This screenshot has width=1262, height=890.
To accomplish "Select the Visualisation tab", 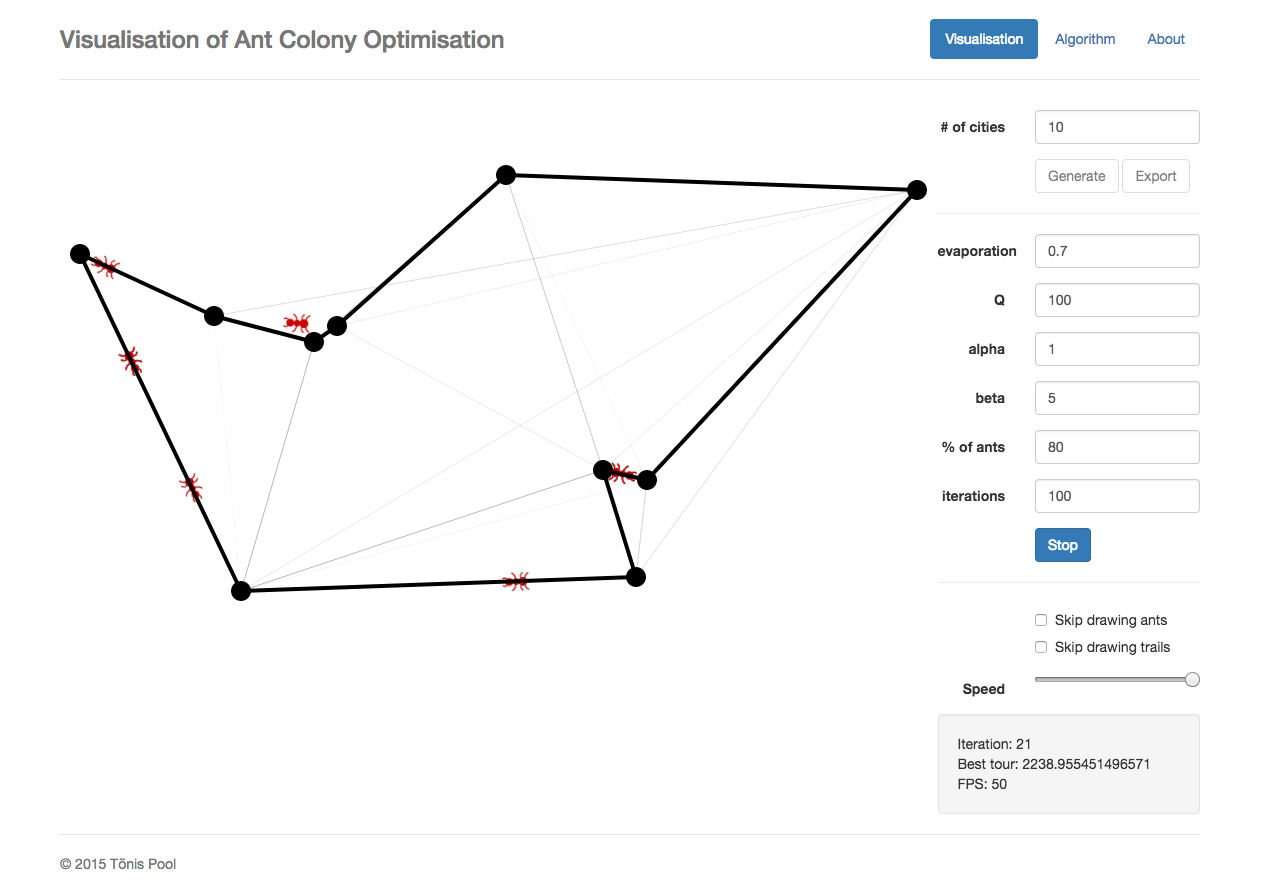I will (983, 38).
